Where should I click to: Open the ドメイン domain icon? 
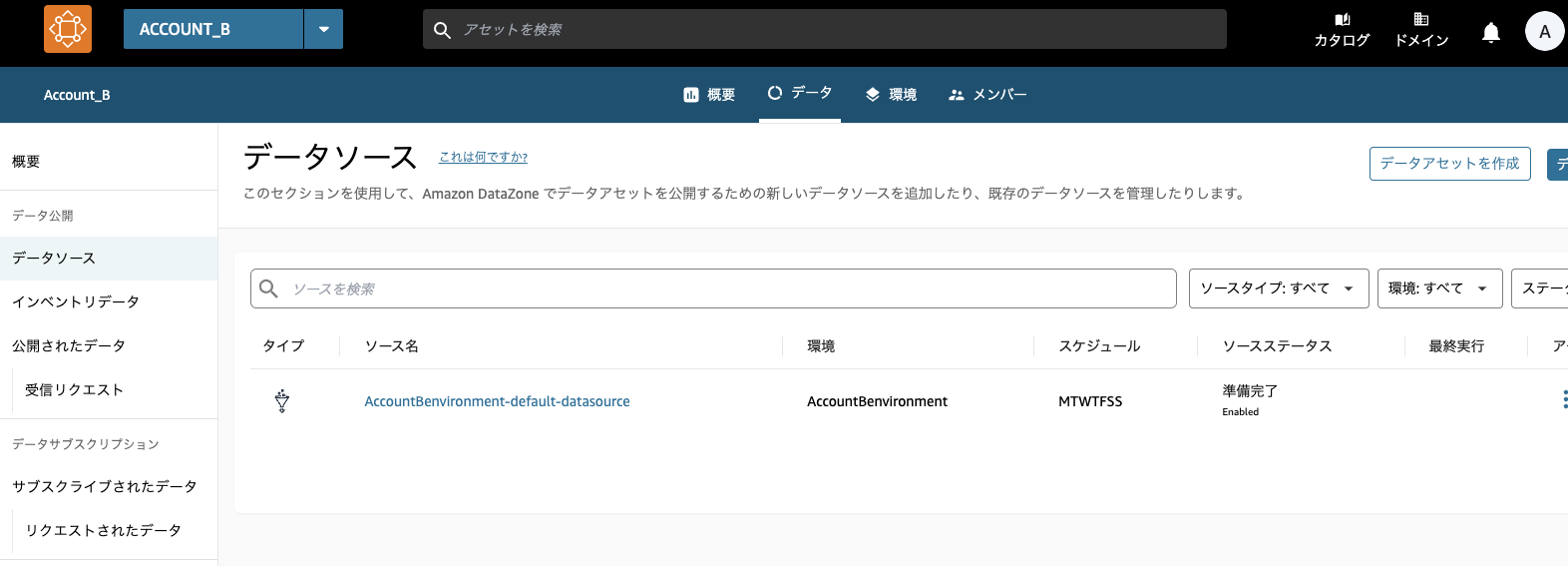(x=1421, y=30)
